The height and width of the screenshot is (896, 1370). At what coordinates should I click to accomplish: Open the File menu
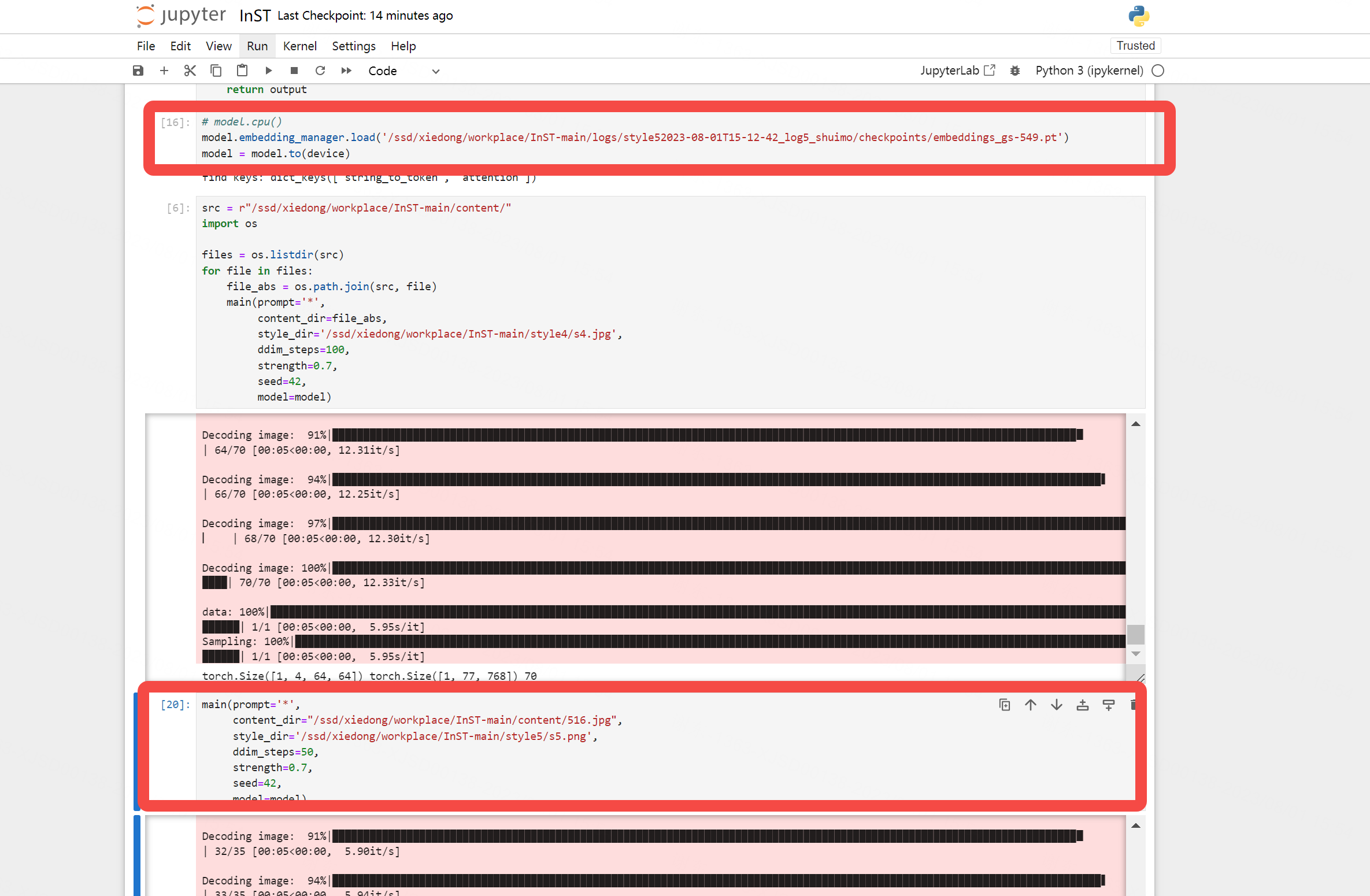click(146, 46)
